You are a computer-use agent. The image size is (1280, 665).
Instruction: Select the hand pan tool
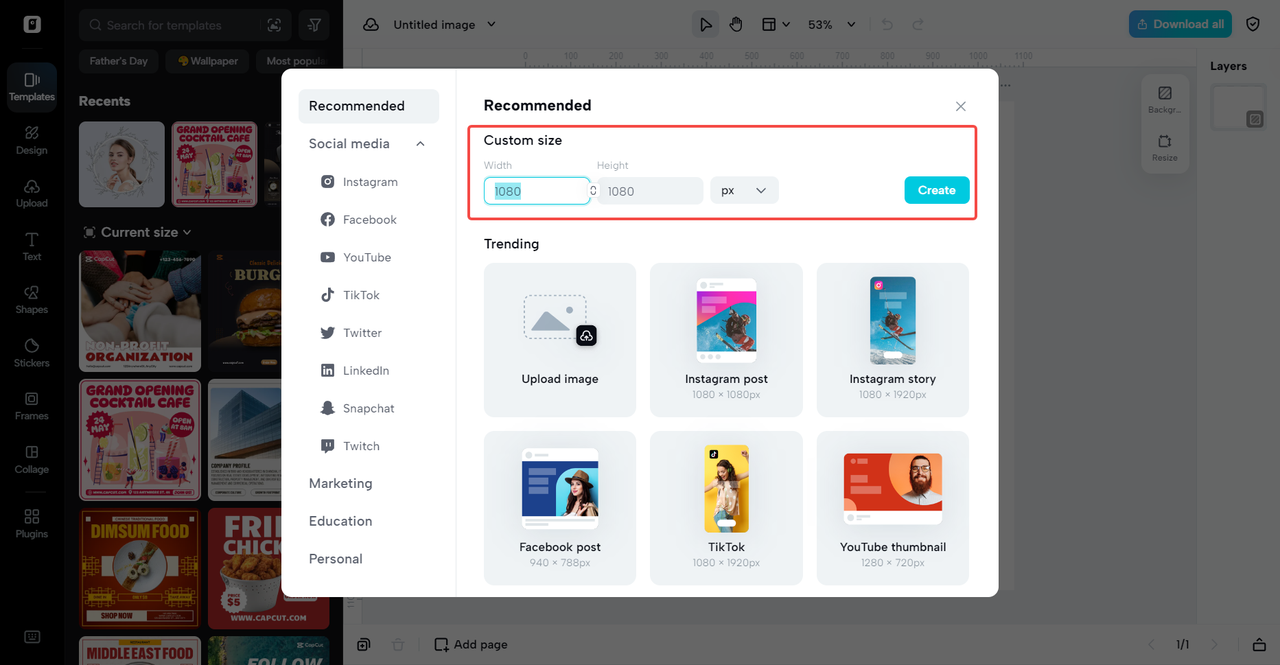(736, 24)
